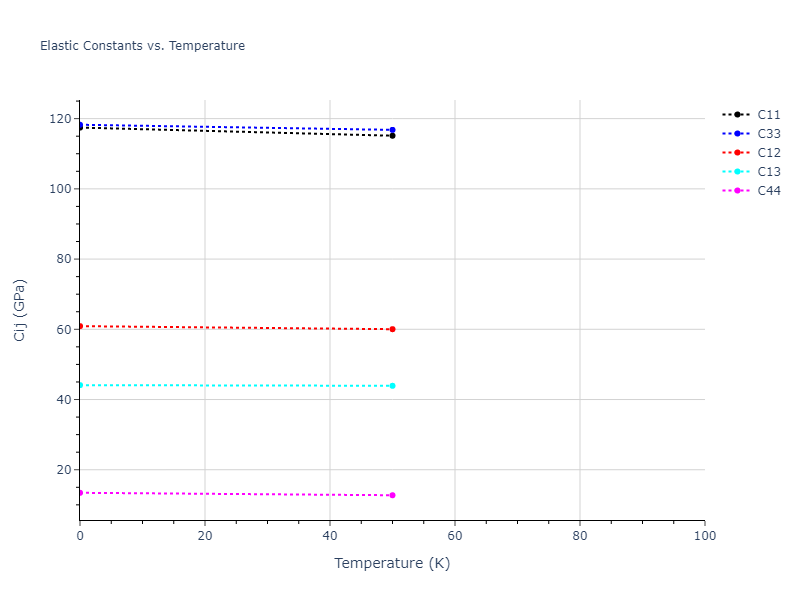Toggle the C12 legend entry
The height and width of the screenshot is (600, 800).
pos(768,153)
